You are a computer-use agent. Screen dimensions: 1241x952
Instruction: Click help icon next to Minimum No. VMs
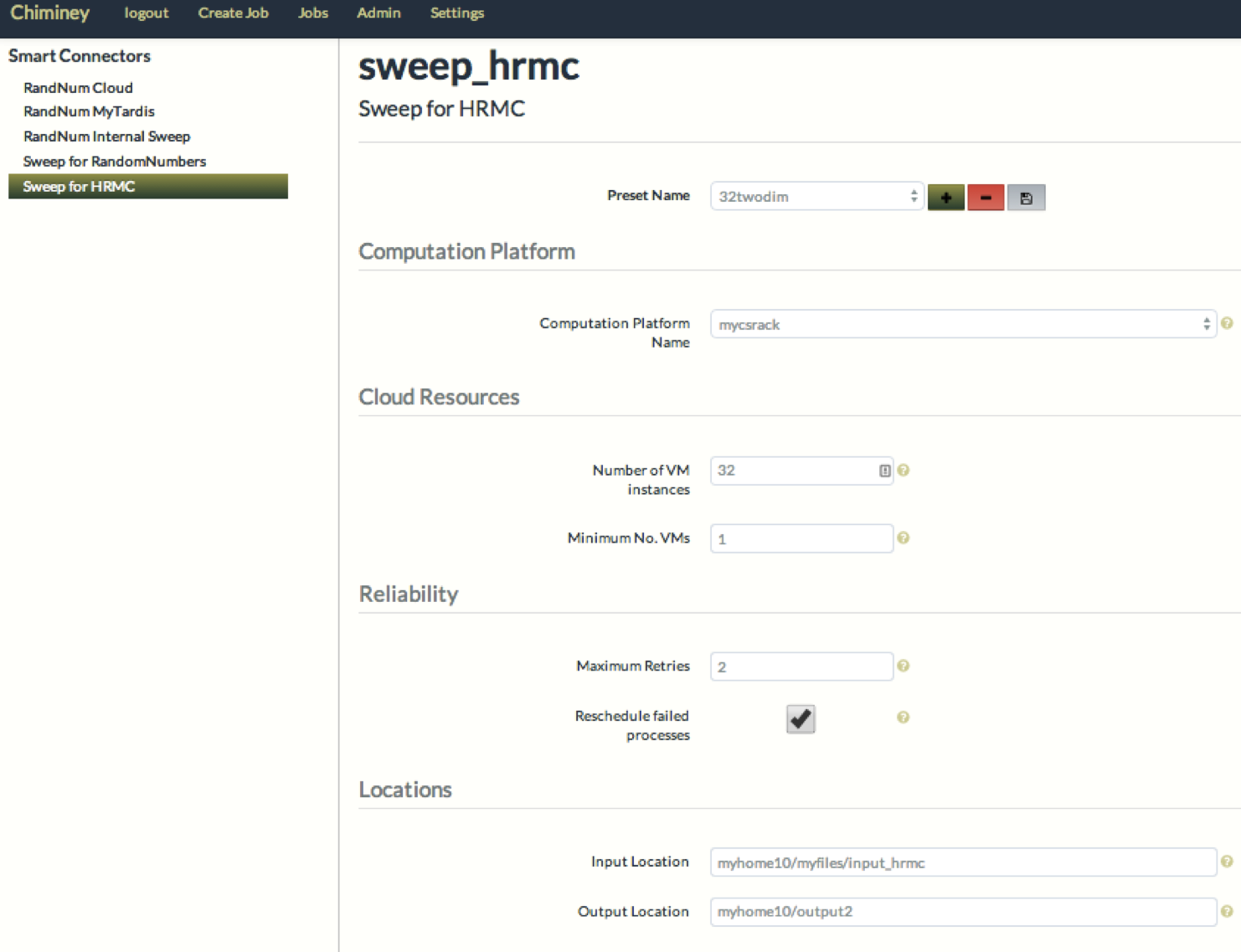[x=903, y=538]
